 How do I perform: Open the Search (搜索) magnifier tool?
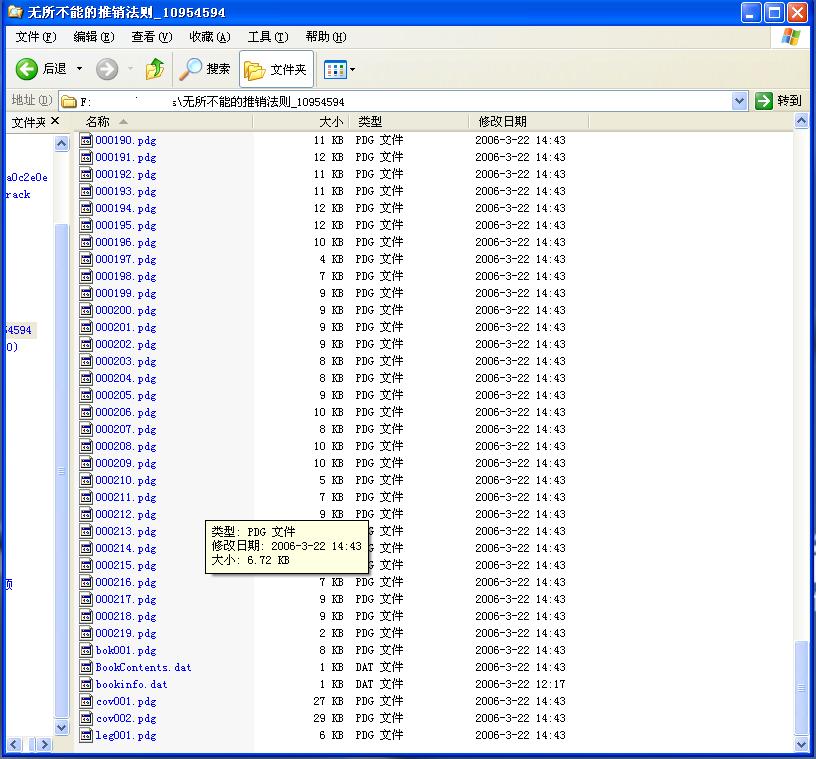[190, 69]
